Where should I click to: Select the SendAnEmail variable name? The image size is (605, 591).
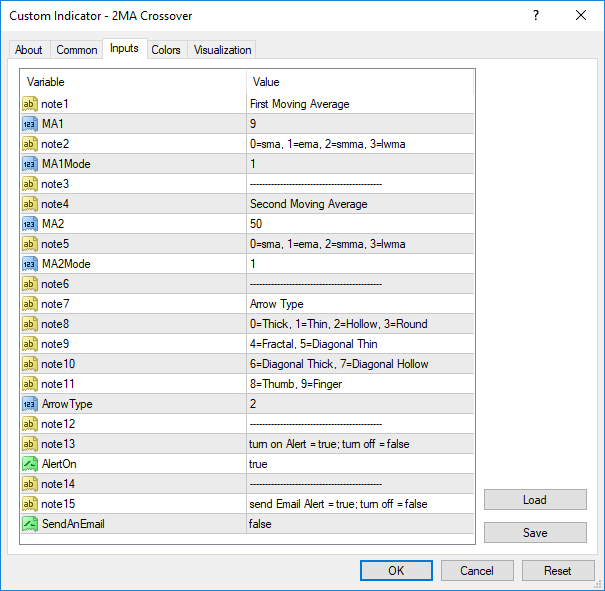(73, 524)
